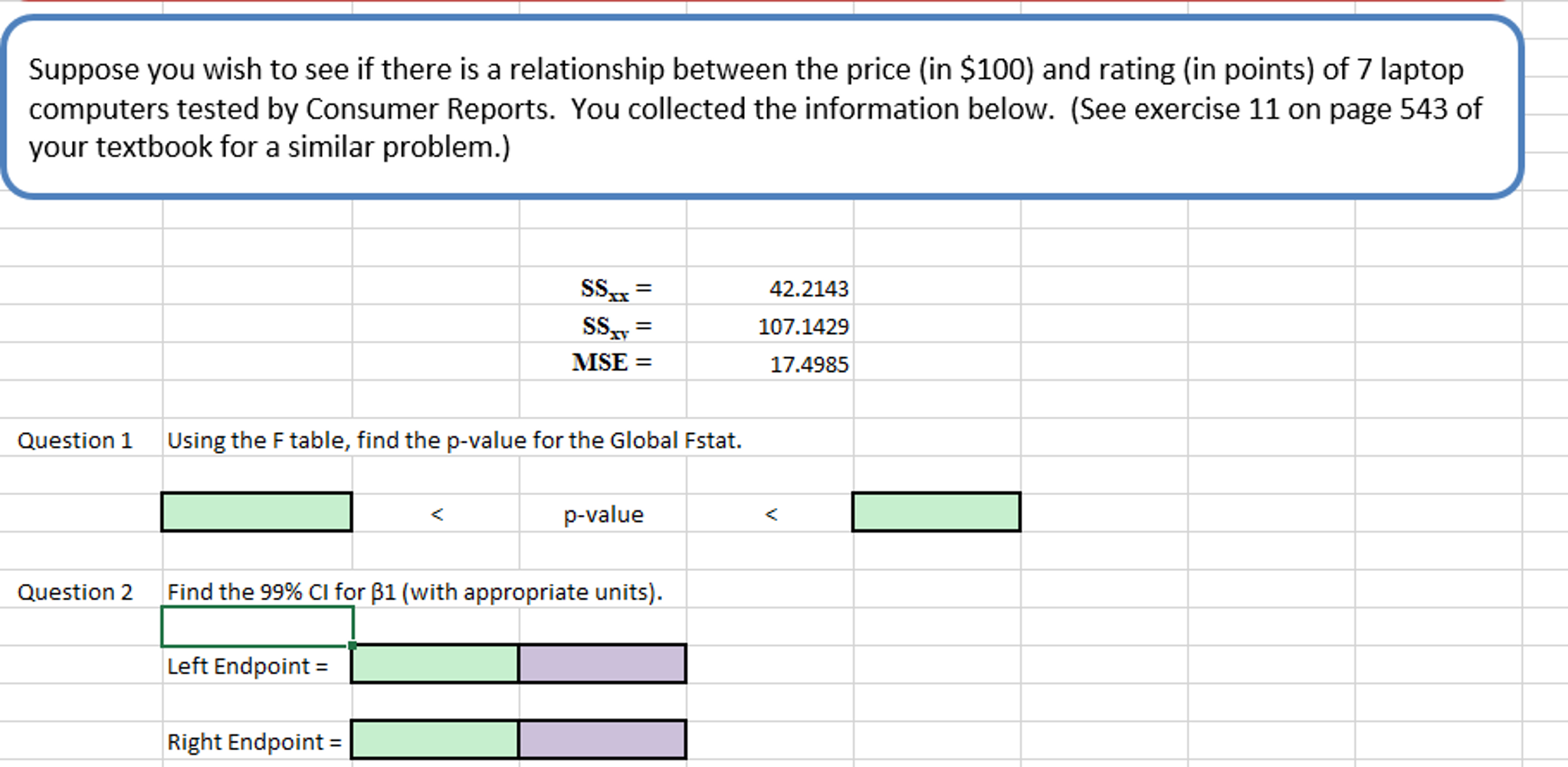Image resolution: width=1568 pixels, height=767 pixels.
Task: Click the Question 2 label cell
Action: tap(75, 592)
